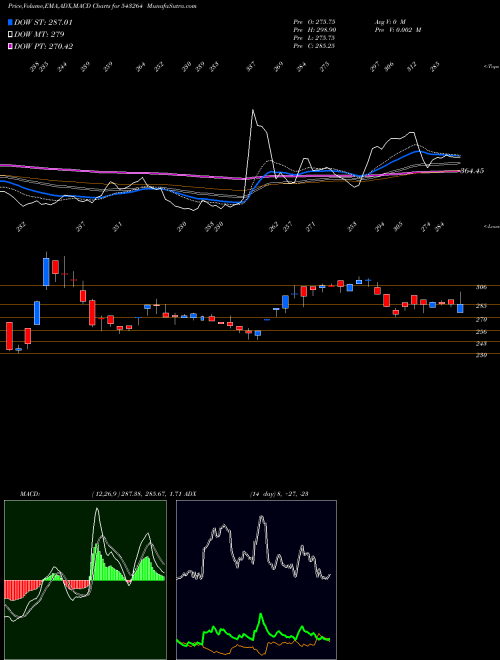Click the 248 price level label
Viewport: 500px width, 660px height.
(x=481, y=343)
